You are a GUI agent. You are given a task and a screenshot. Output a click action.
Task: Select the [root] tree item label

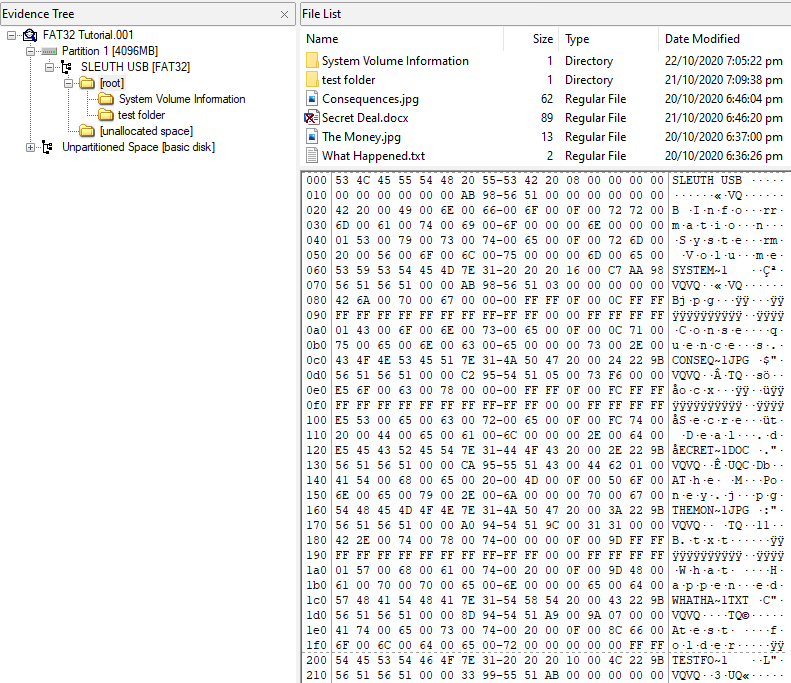coord(111,83)
